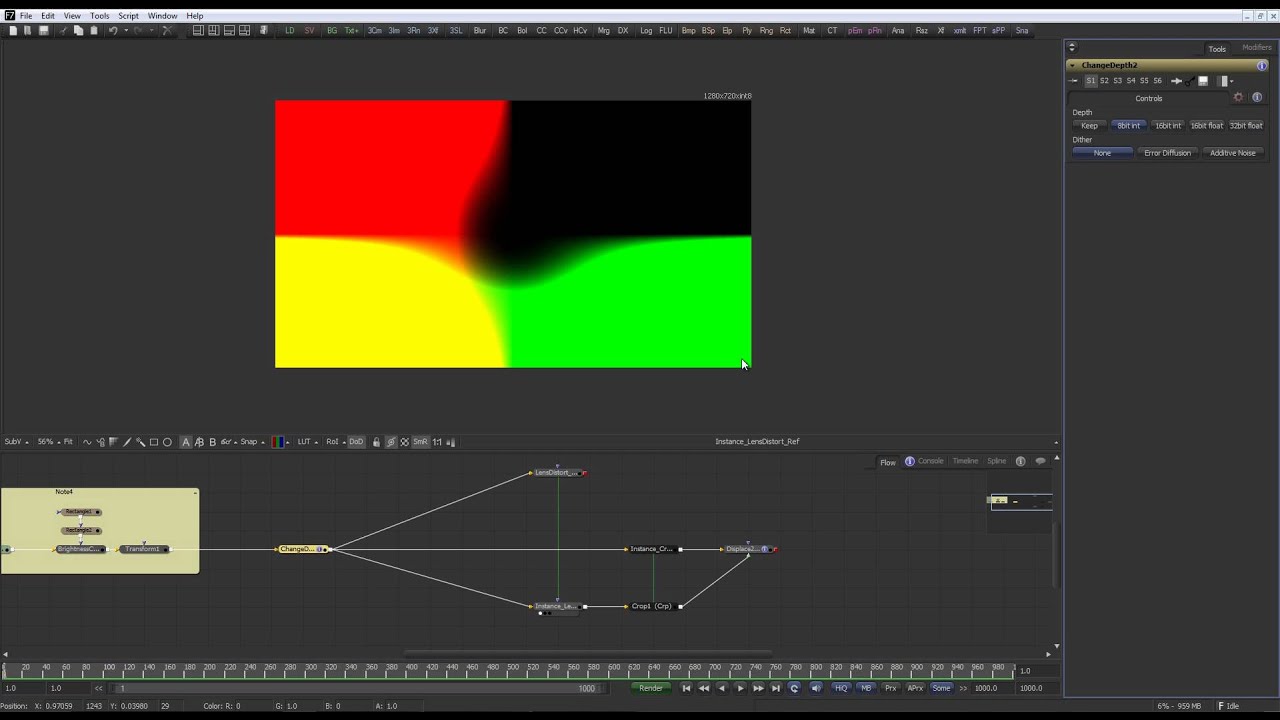This screenshot has width=1280, height=720.
Task: Add a Resize tool via Rsz button
Action: (922, 31)
